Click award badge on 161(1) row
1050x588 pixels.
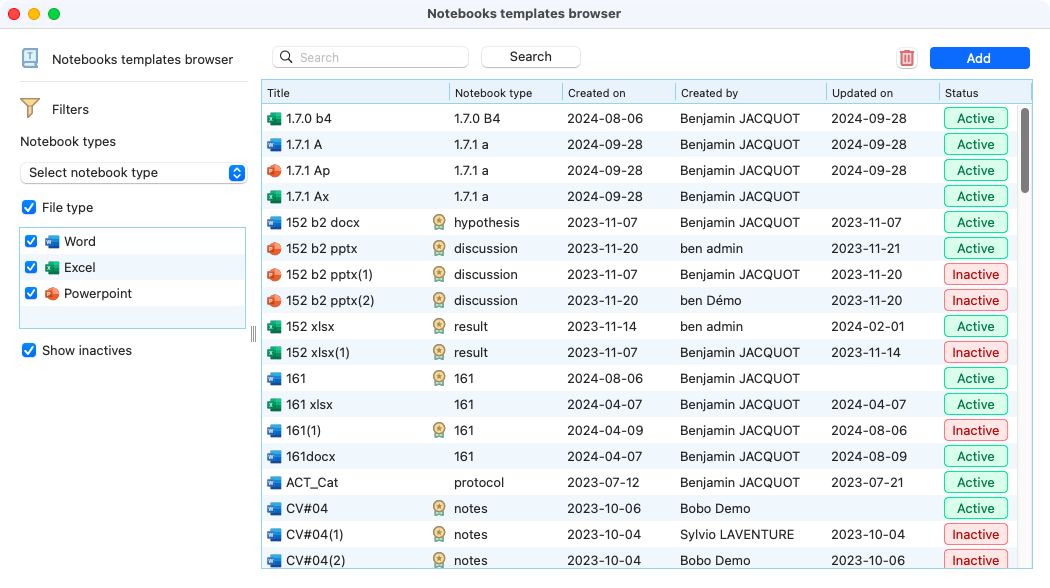pos(439,431)
